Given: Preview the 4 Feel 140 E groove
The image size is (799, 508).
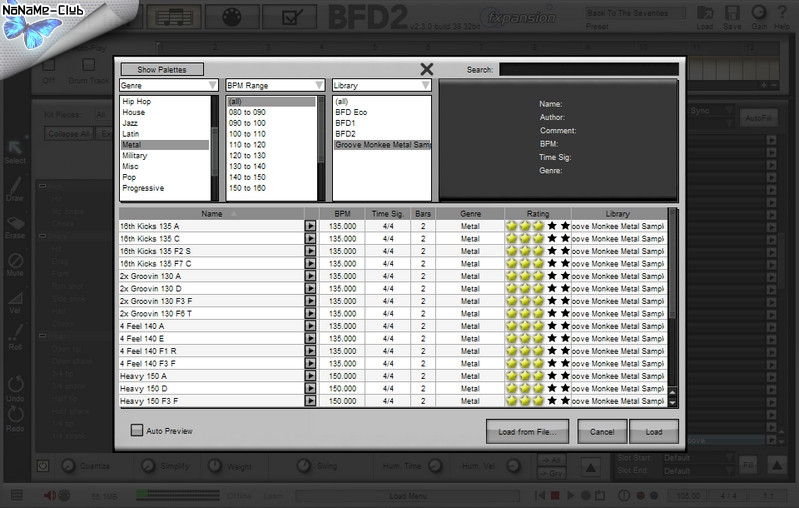Looking at the screenshot, I should 310,339.
